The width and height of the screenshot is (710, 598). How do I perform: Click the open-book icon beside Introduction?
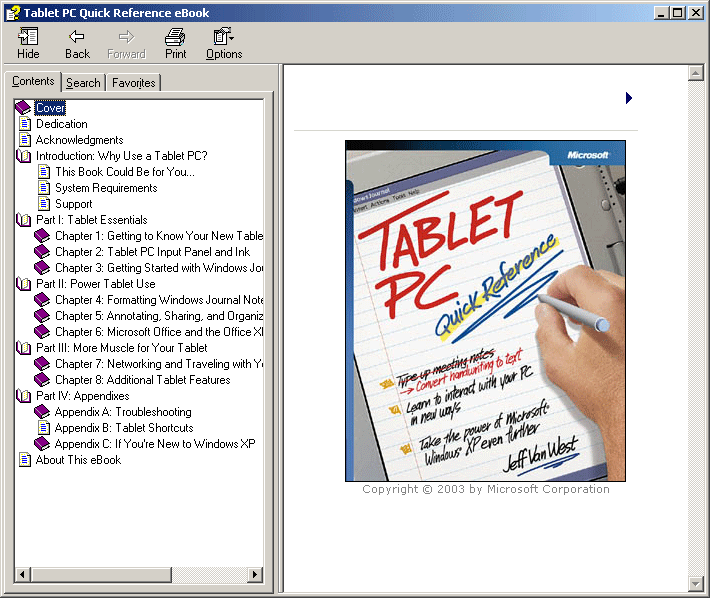click(x=24, y=156)
